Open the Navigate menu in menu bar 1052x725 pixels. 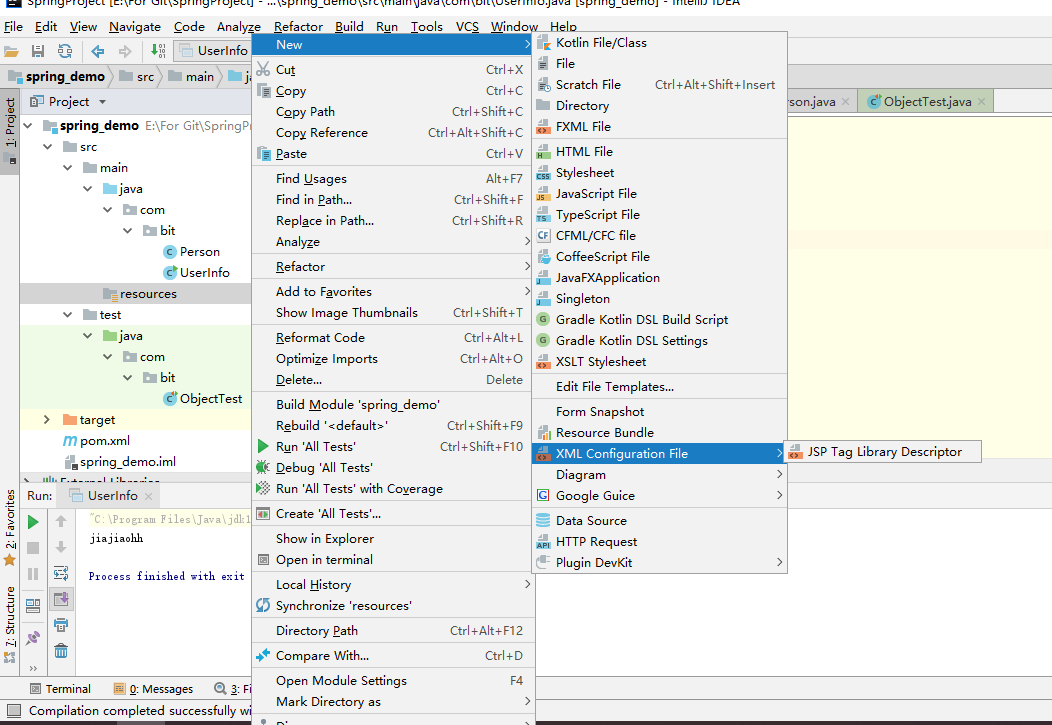pyautogui.click(x=135, y=26)
